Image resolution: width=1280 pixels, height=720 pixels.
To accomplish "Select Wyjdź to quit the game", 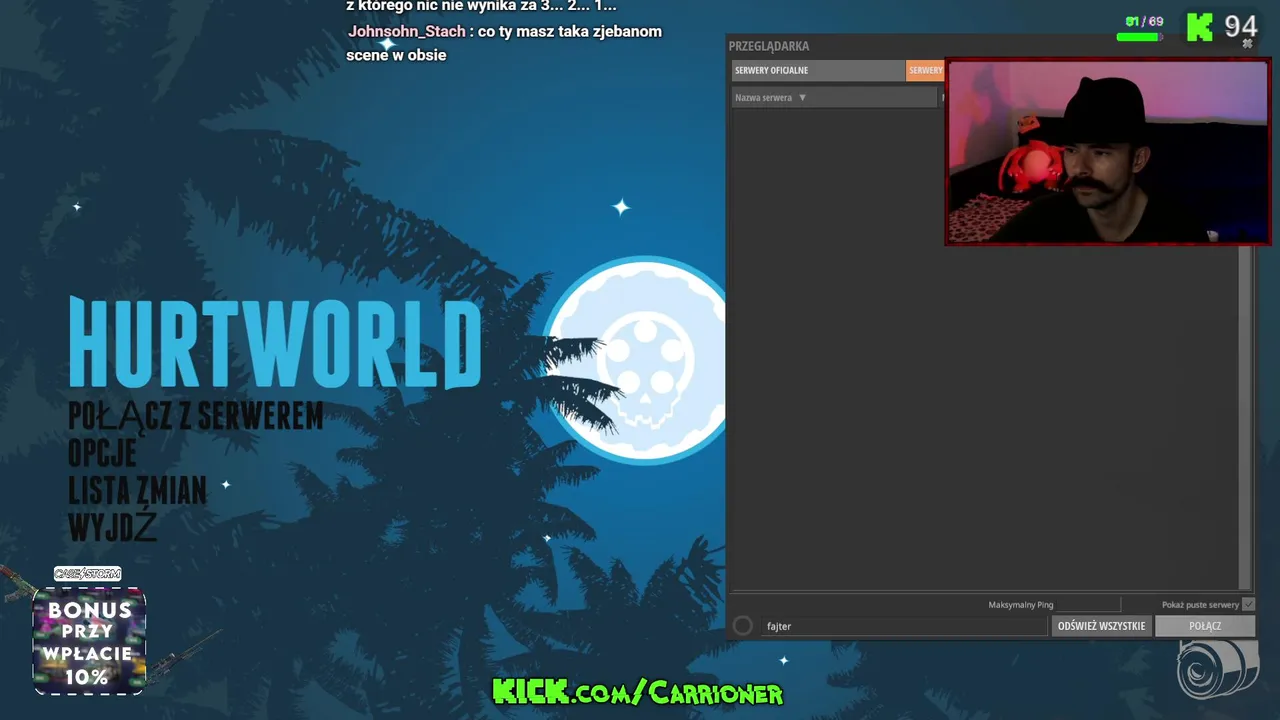I will [x=112, y=527].
